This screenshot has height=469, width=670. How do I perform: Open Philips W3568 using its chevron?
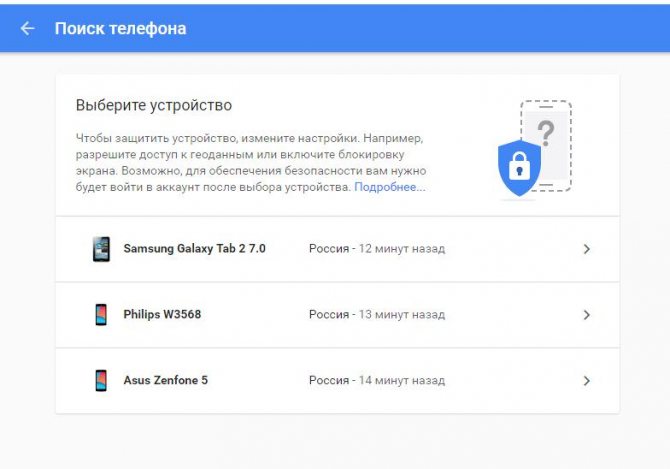click(586, 314)
